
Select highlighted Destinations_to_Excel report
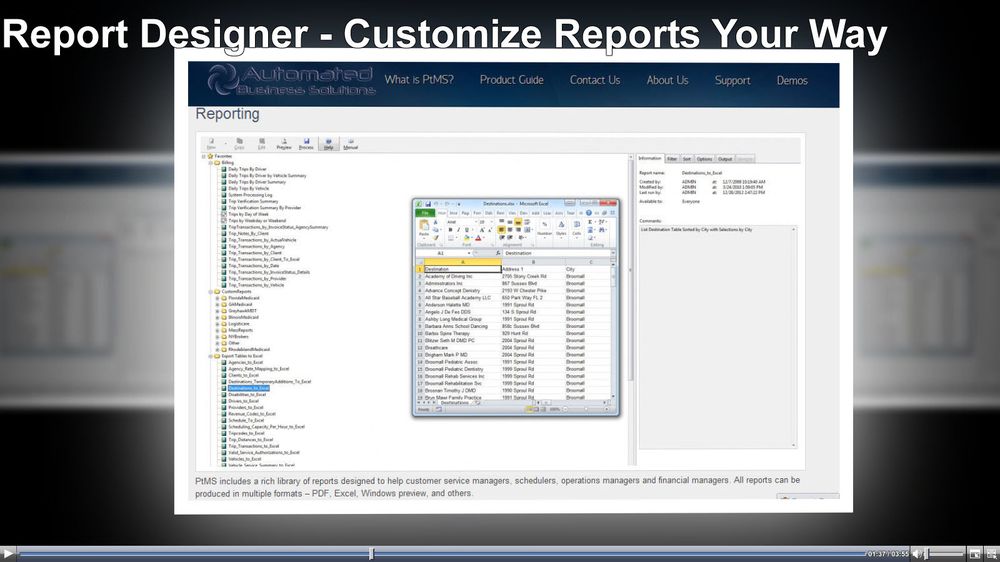click(x=249, y=388)
